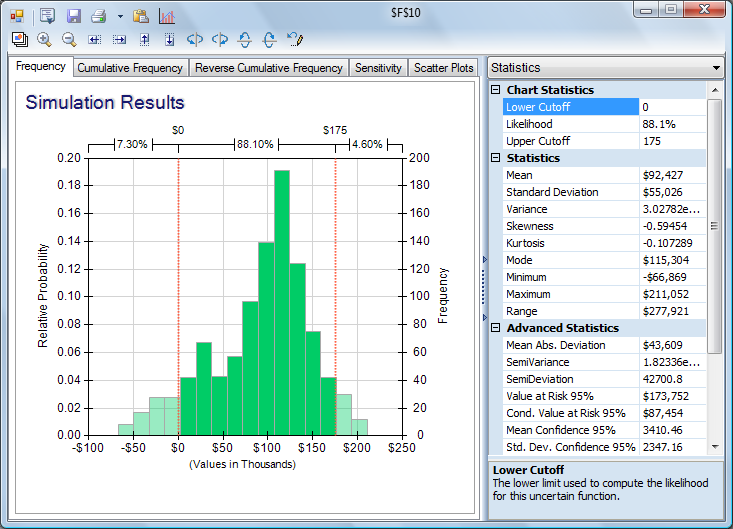Image resolution: width=733 pixels, height=529 pixels.
Task: Click the clipboard copy icon
Action: tap(141, 16)
